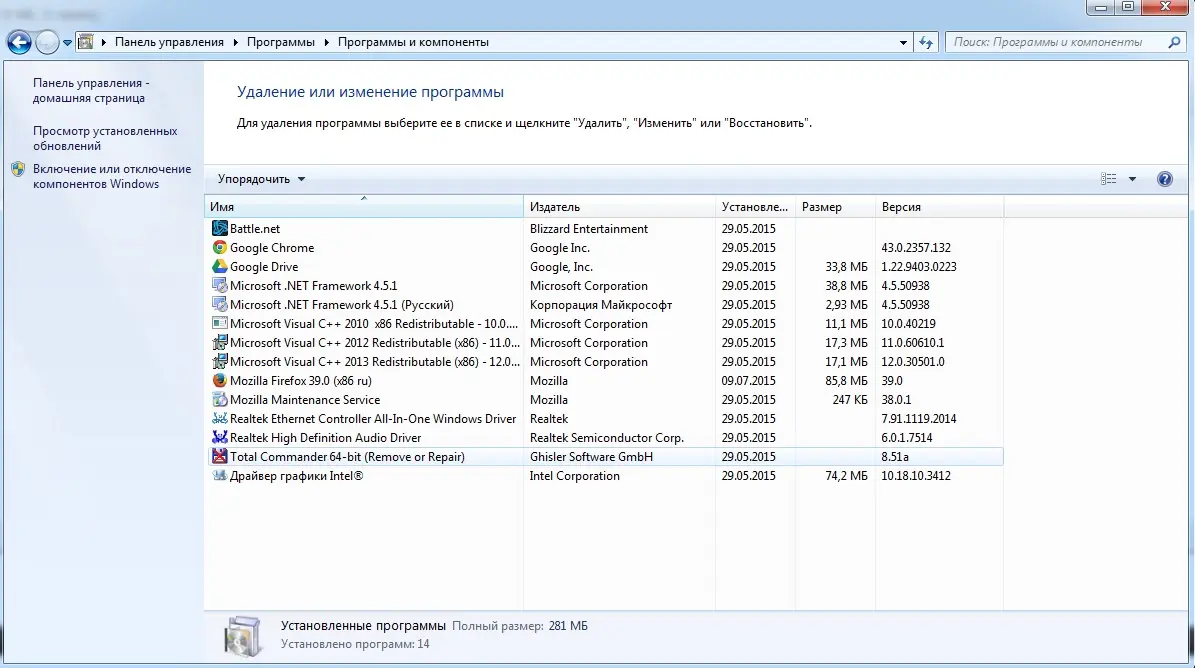This screenshot has width=1195, height=668.
Task: Click the Realtek Semiconductor Corp. publisher cell
Action: pyautogui.click(x=607, y=438)
